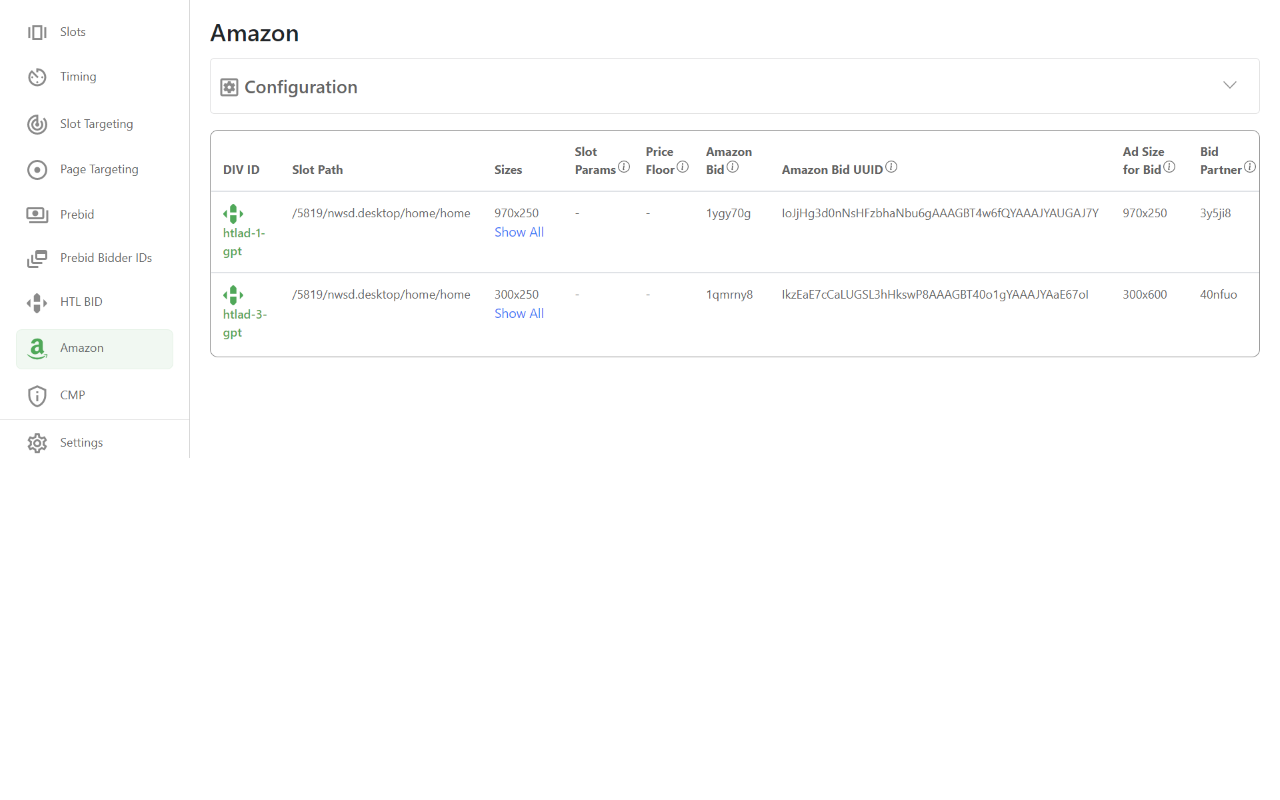Viewport: 1280px width, 800px height.
Task: Open the Prebid Bidder IDs icon
Action: click(37, 258)
